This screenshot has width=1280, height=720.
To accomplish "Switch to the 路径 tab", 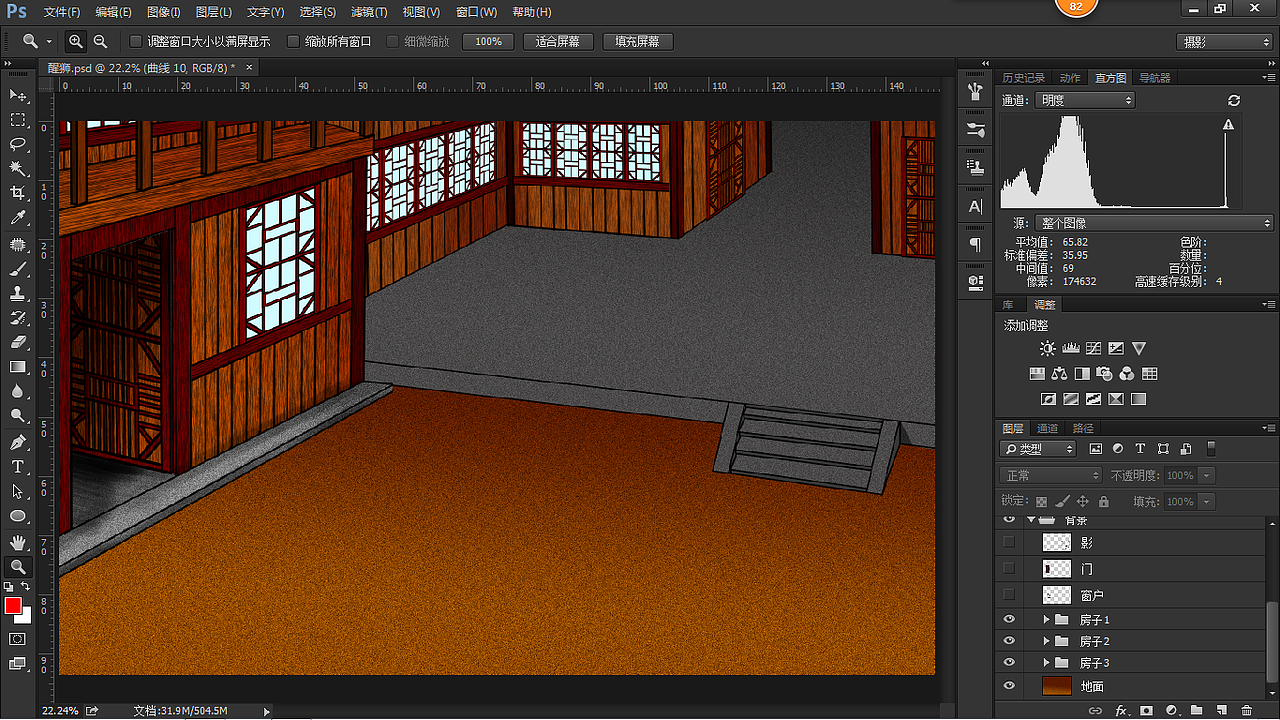I will [1083, 428].
